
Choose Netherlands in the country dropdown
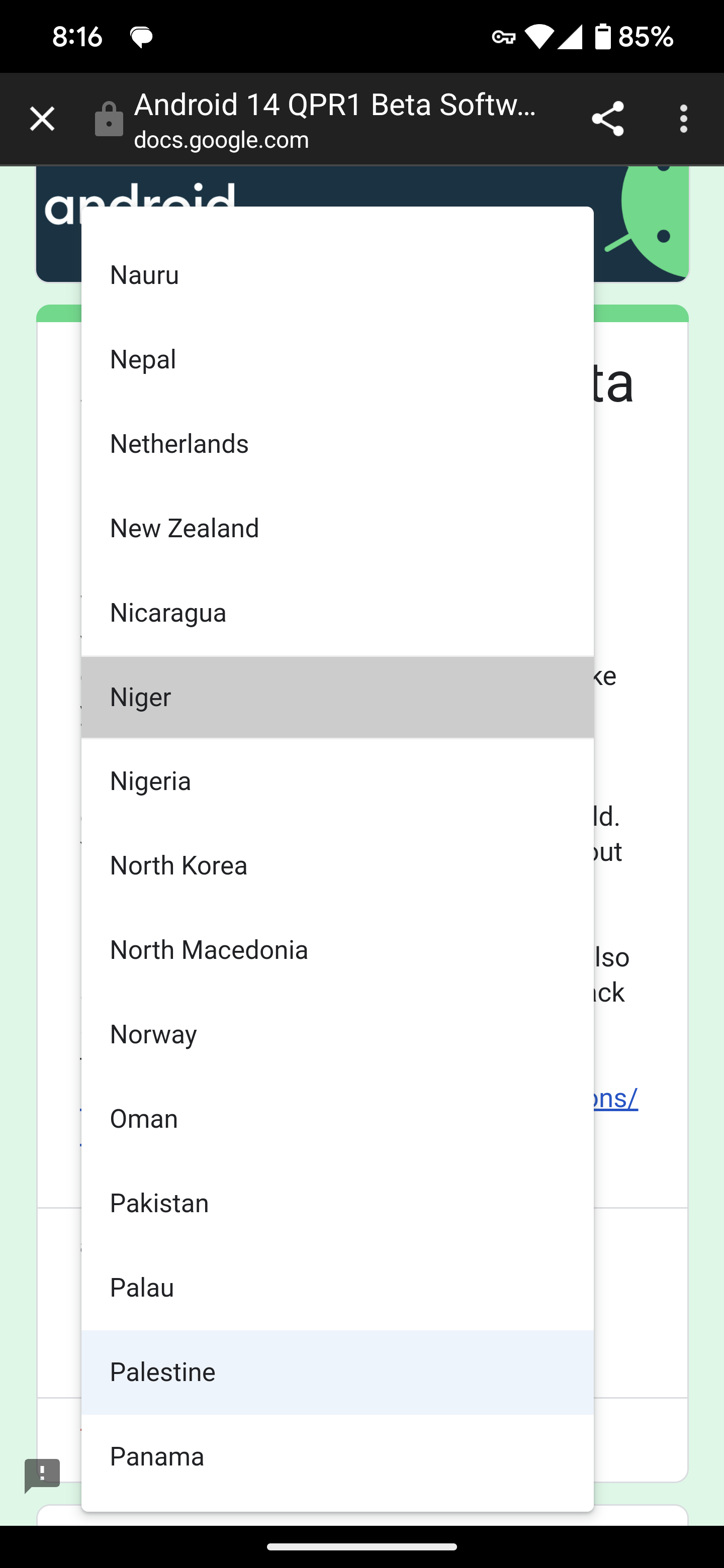(x=337, y=444)
